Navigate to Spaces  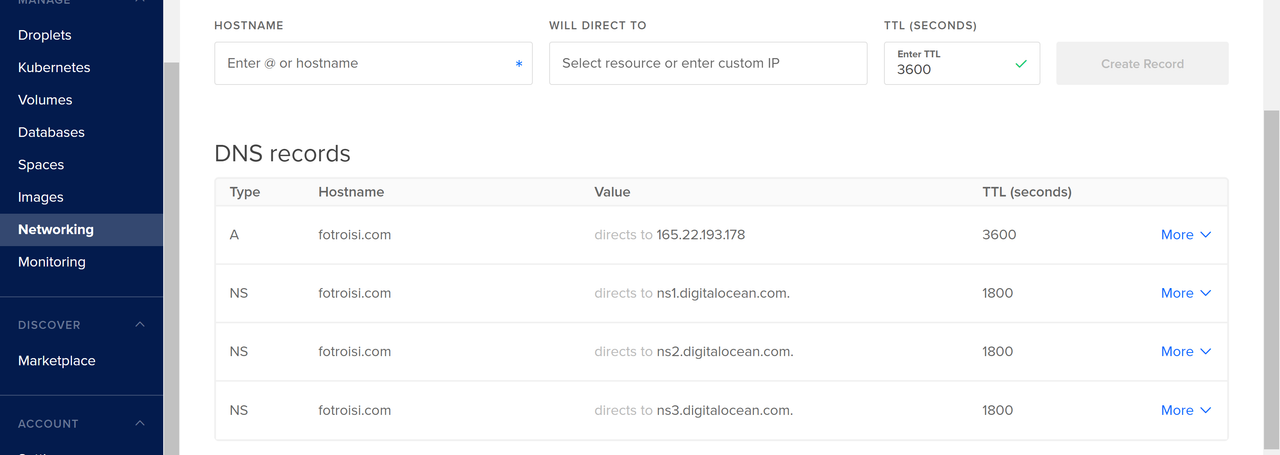coord(41,165)
